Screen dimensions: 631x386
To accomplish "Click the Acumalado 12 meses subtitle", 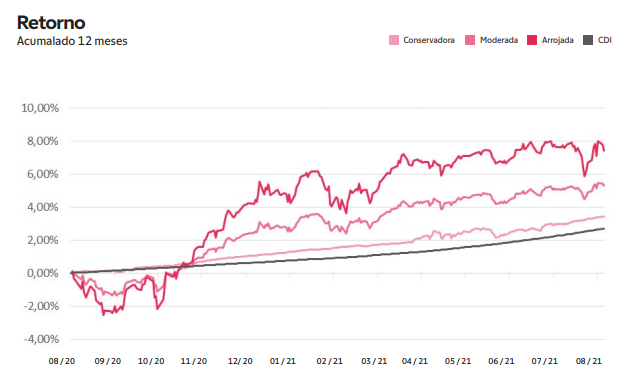I will click(72, 41).
